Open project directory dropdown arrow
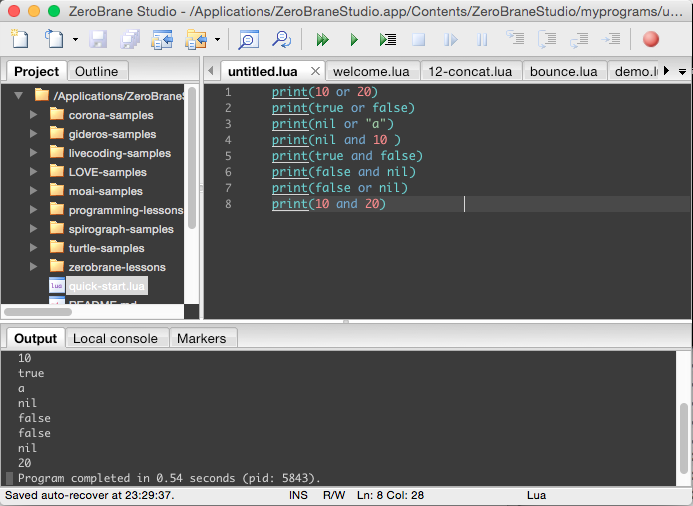This screenshot has height=506, width=693. tap(217, 39)
